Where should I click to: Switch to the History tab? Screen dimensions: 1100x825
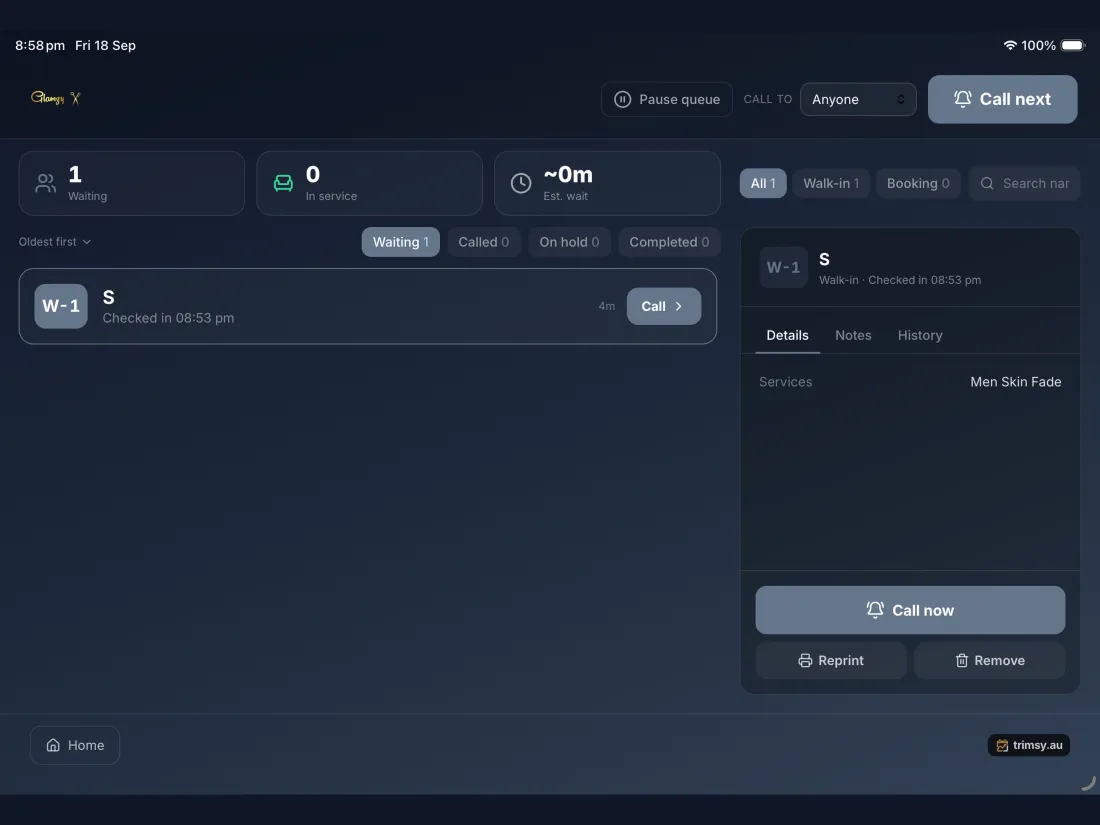coord(920,335)
